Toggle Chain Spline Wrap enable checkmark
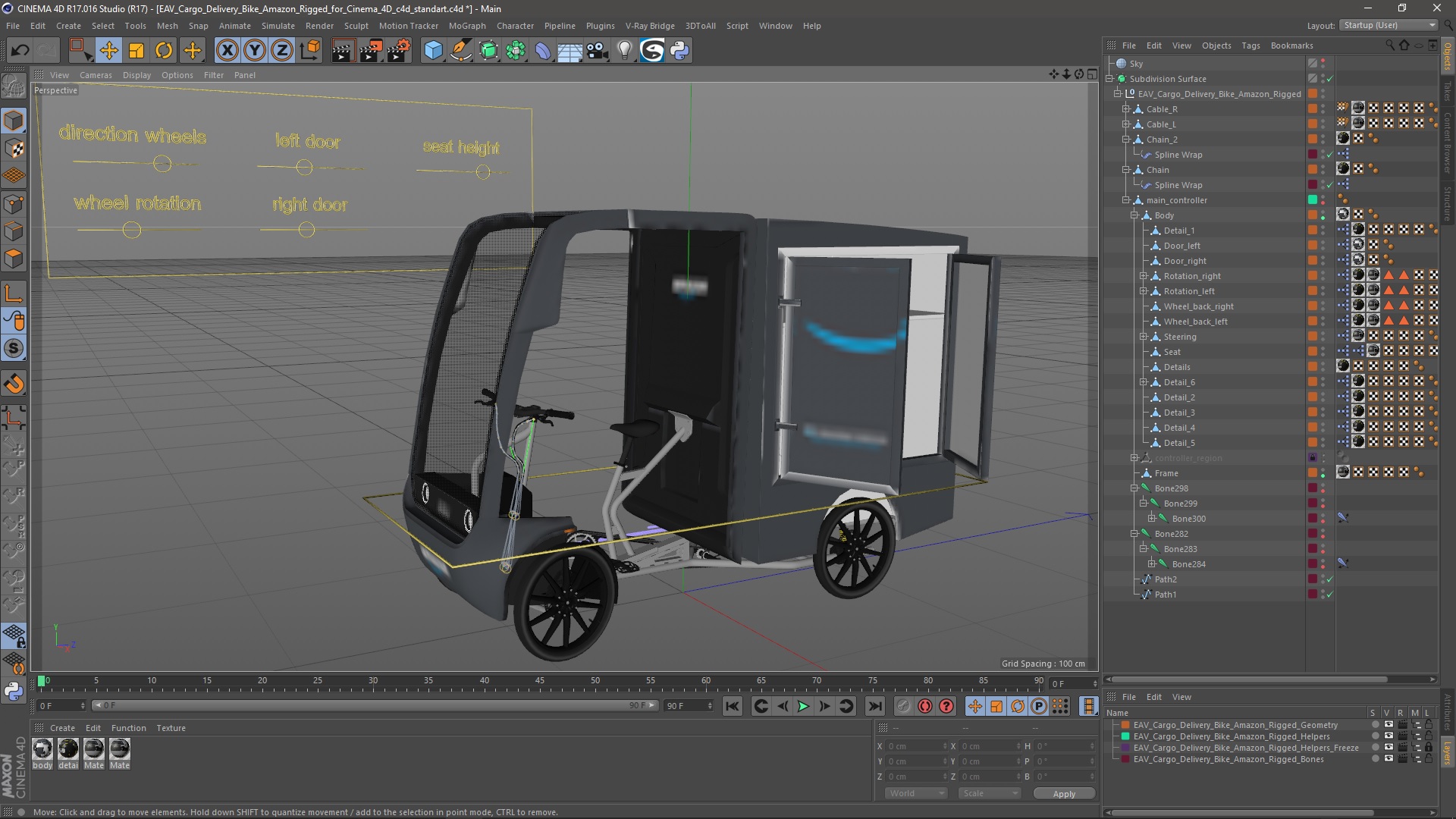 (1329, 185)
